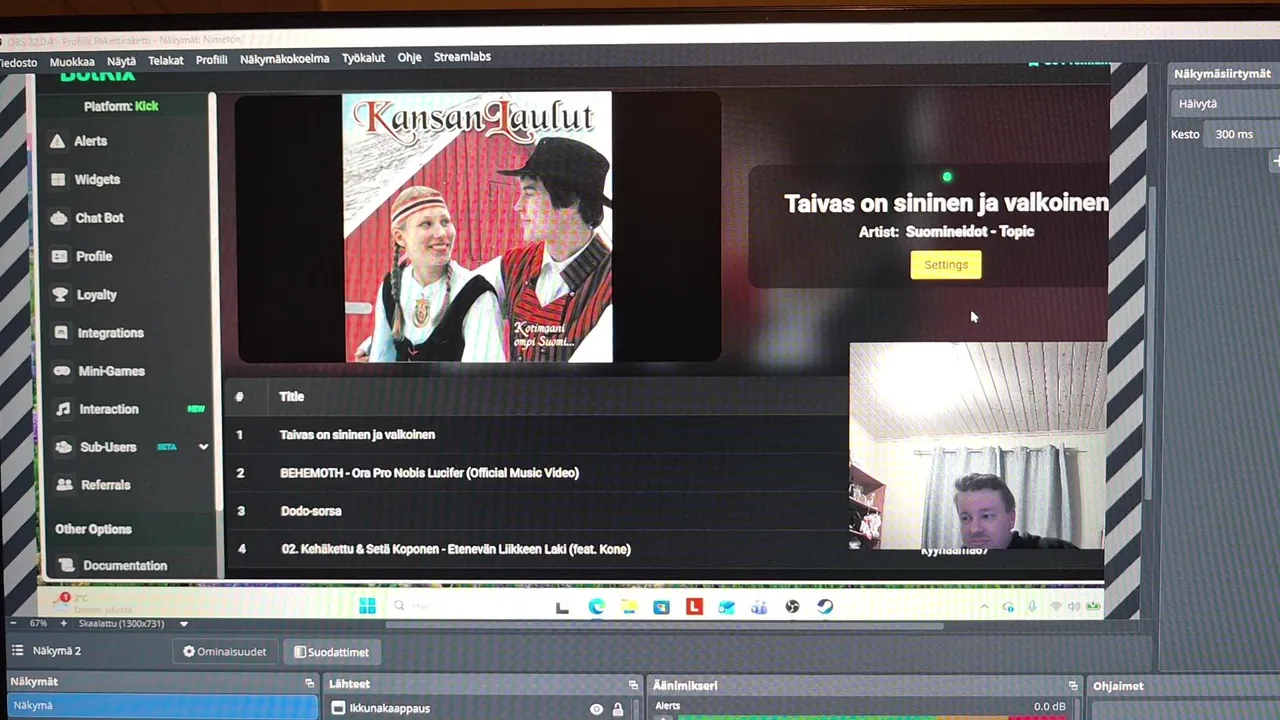The image size is (1280, 720).
Task: Open the Integrations section
Action: pyautogui.click(x=110, y=333)
